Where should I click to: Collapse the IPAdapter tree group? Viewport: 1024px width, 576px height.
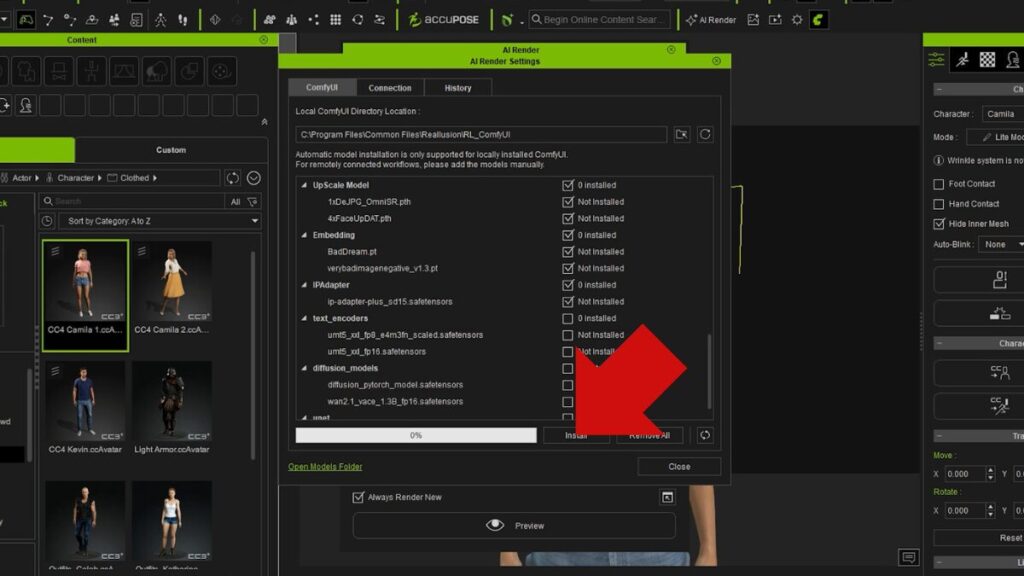[304, 285]
